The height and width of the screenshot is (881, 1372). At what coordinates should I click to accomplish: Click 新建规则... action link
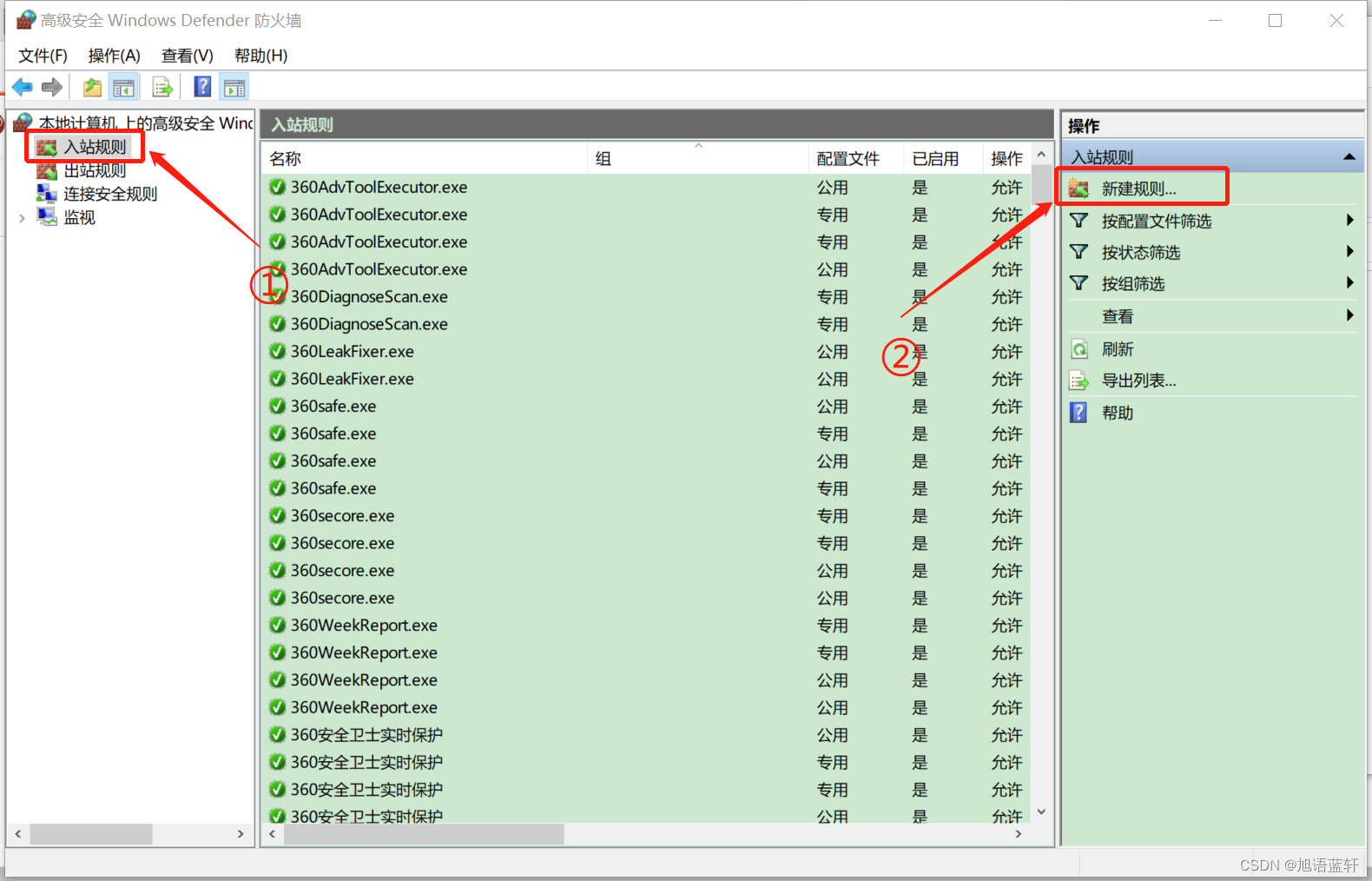tap(1139, 189)
